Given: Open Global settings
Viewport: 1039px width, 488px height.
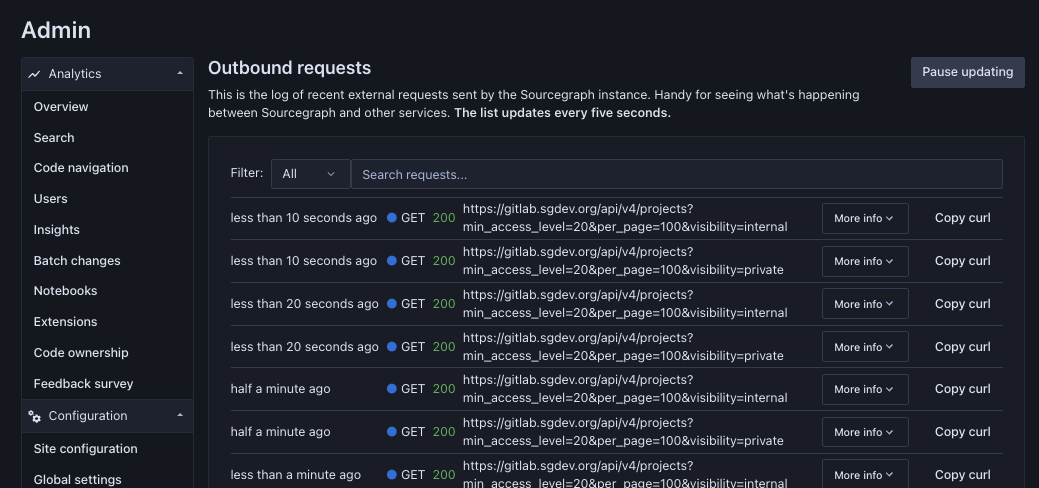Looking at the screenshot, I should click(x=78, y=479).
